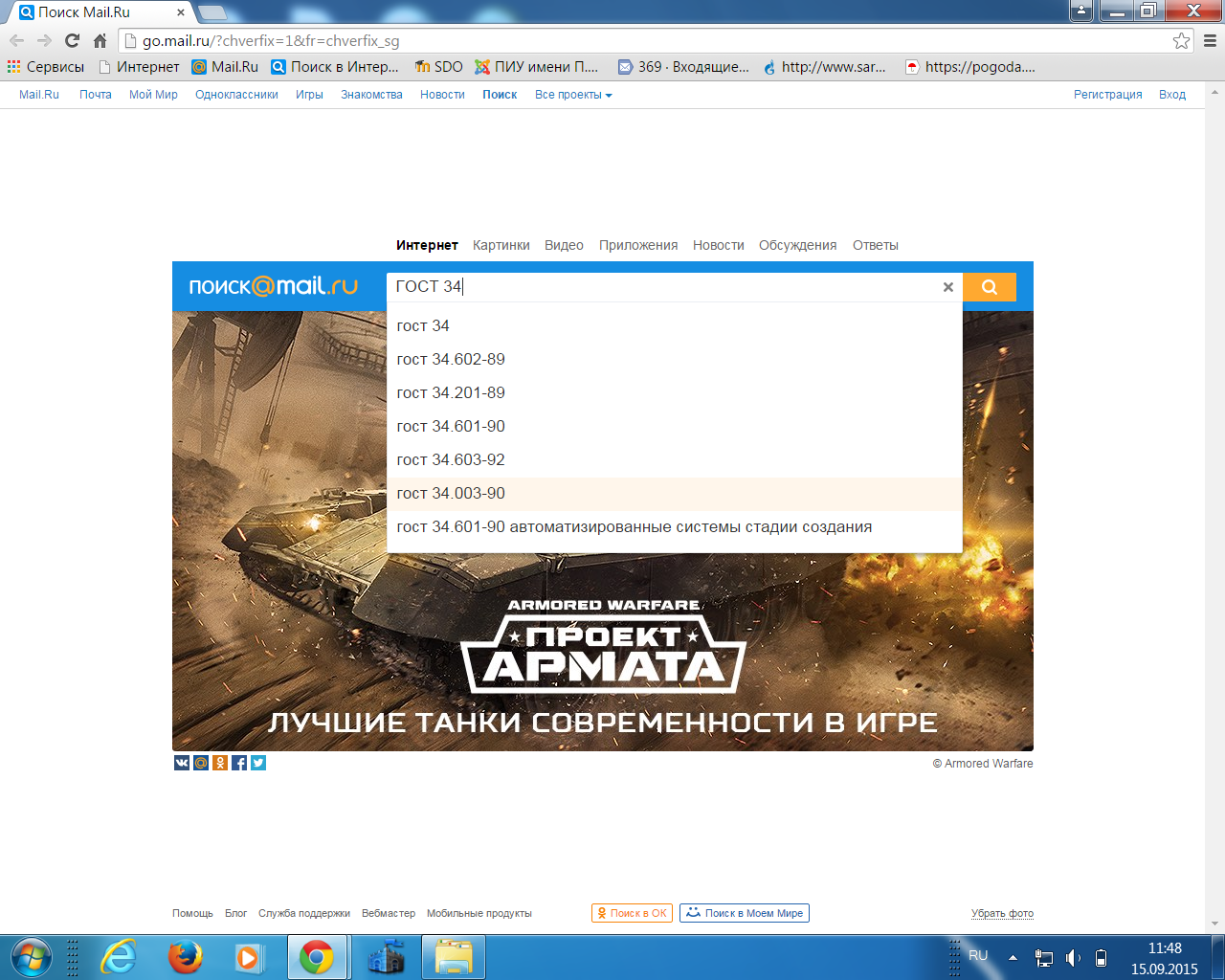Clear the search field with X
The width and height of the screenshot is (1225, 980).
(x=948, y=287)
